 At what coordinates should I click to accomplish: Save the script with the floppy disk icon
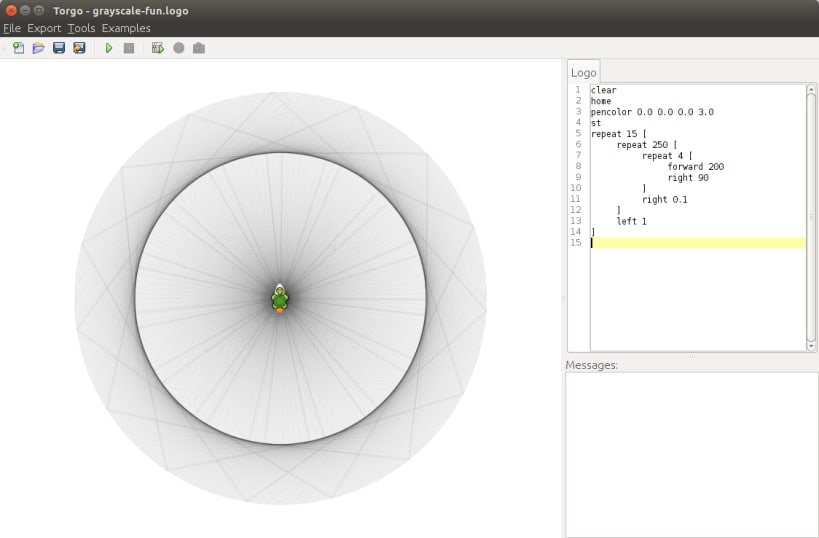59,48
